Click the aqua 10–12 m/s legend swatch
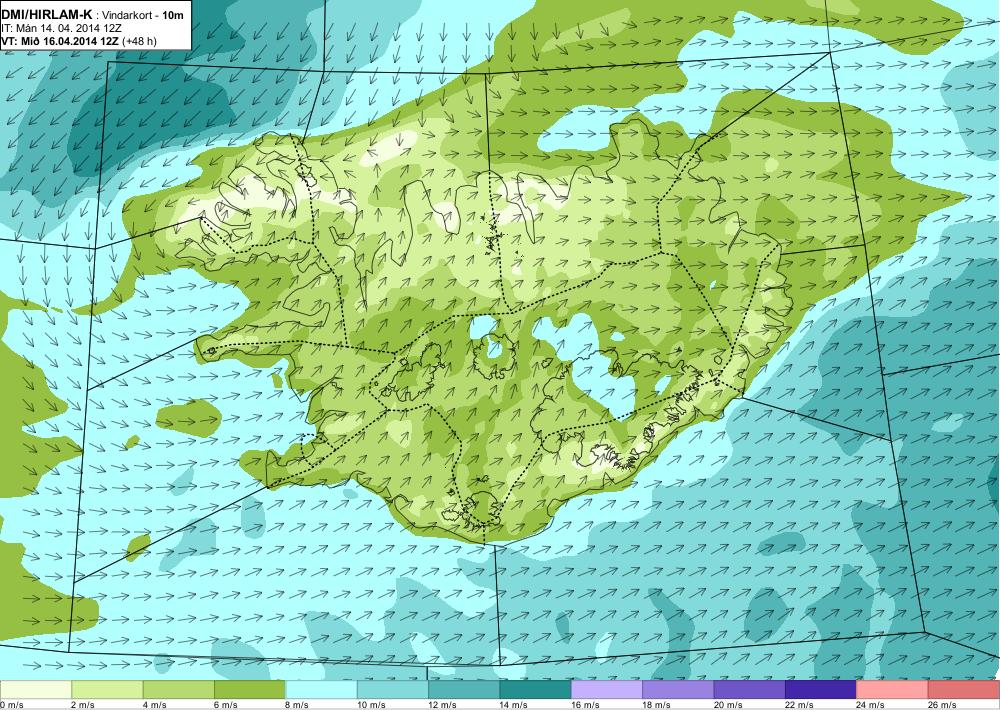Image resolution: width=1000 pixels, height=710 pixels. 393,690
